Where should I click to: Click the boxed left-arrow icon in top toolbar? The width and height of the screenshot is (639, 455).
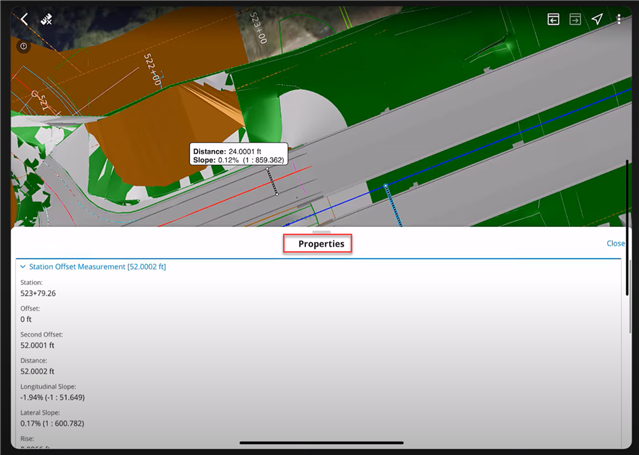pos(553,19)
